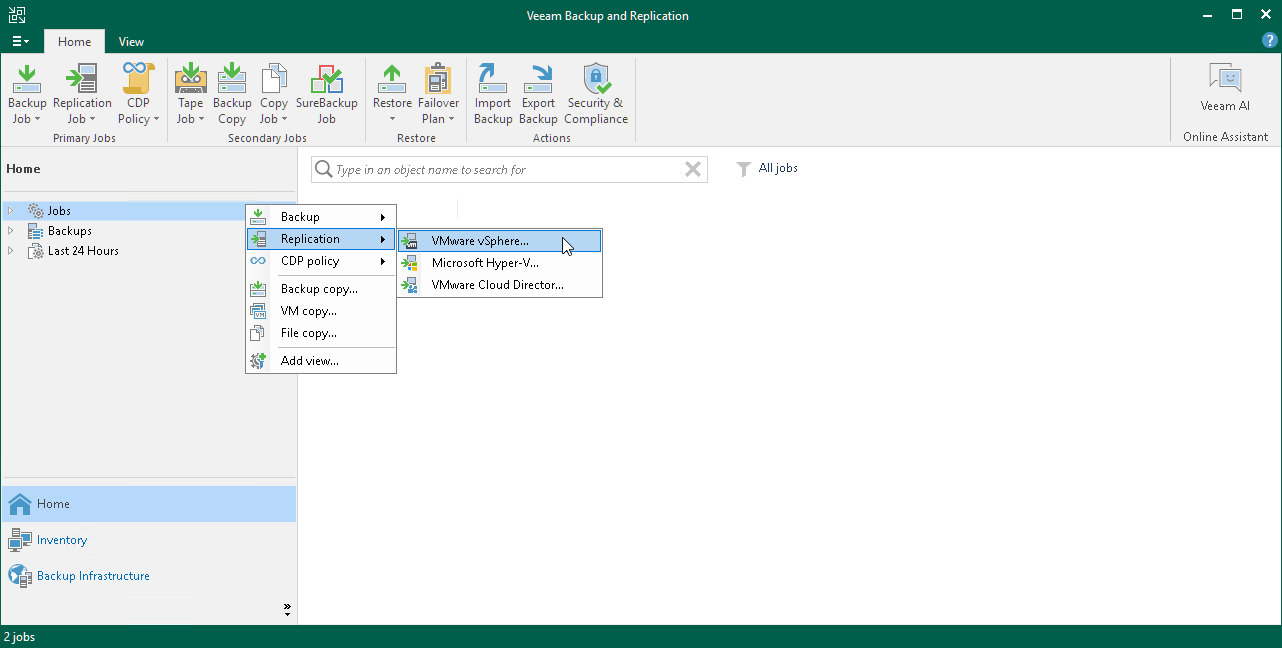1282x648 pixels.
Task: Expand the Backups tree node
Action: (11, 231)
